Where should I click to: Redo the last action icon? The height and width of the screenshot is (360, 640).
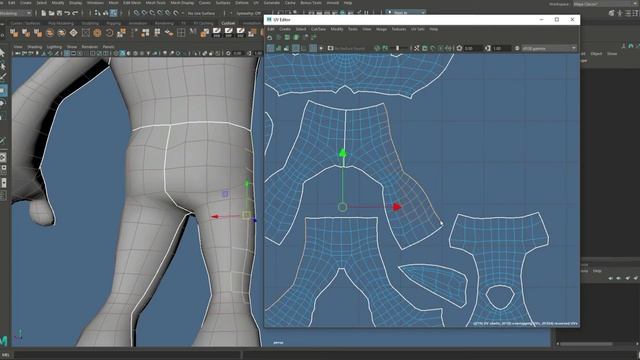click(75, 13)
